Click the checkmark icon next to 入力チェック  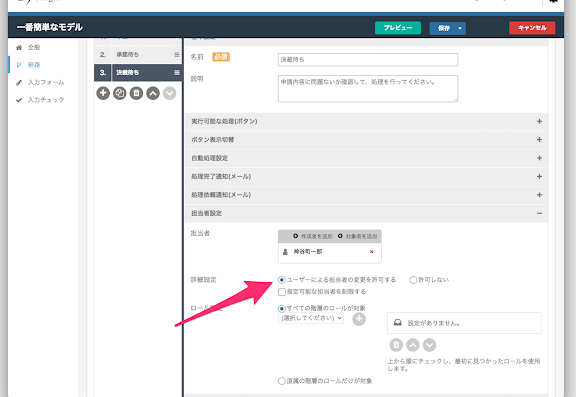(x=19, y=100)
